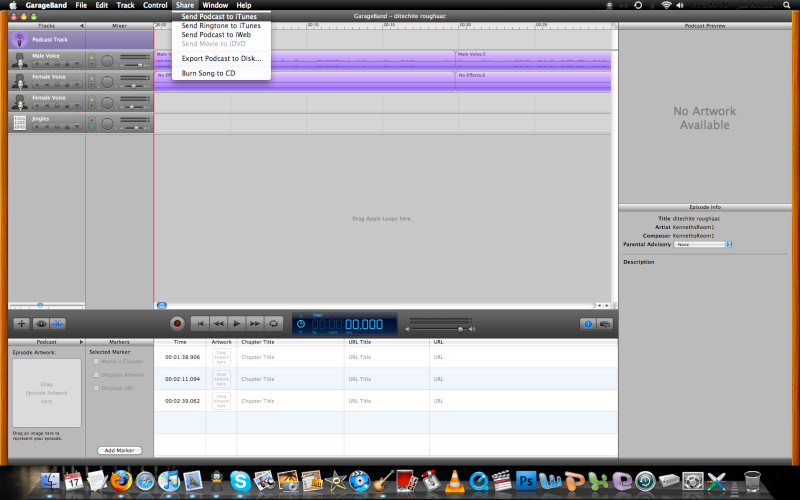The height and width of the screenshot is (500, 800).
Task: Open the Parental Advisory dropdown
Action: tap(703, 244)
